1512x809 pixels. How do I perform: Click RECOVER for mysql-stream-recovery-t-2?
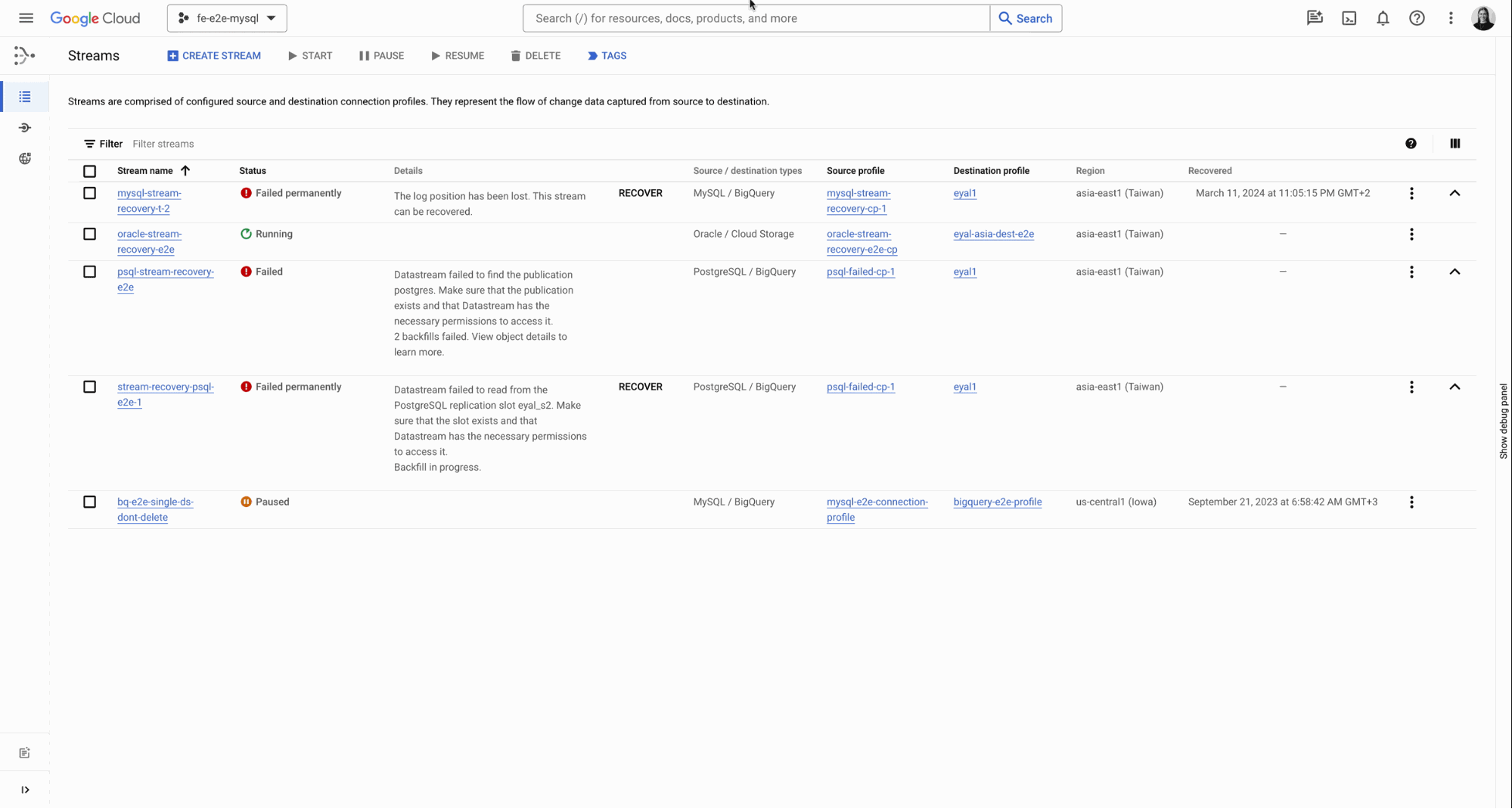640,194
